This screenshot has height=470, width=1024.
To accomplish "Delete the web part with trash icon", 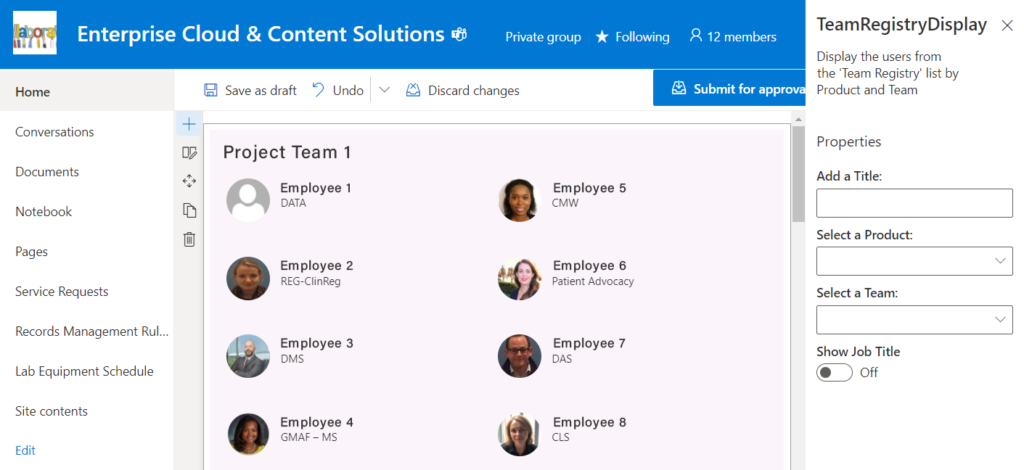I will coord(189,240).
